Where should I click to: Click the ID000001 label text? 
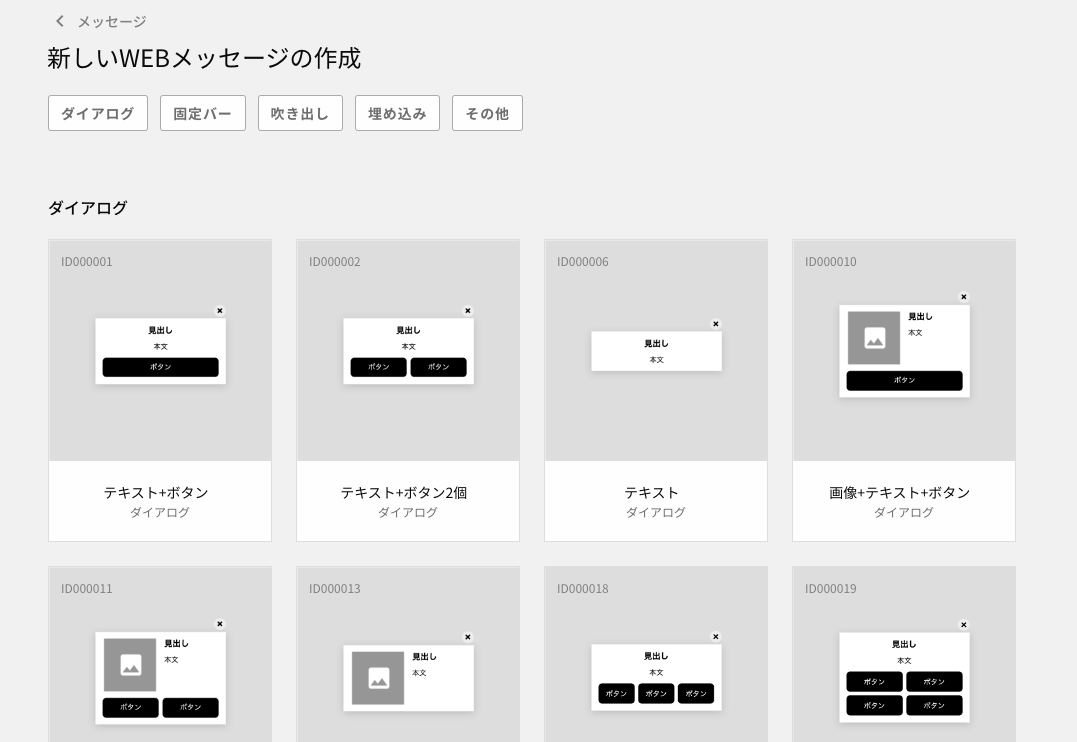87,262
